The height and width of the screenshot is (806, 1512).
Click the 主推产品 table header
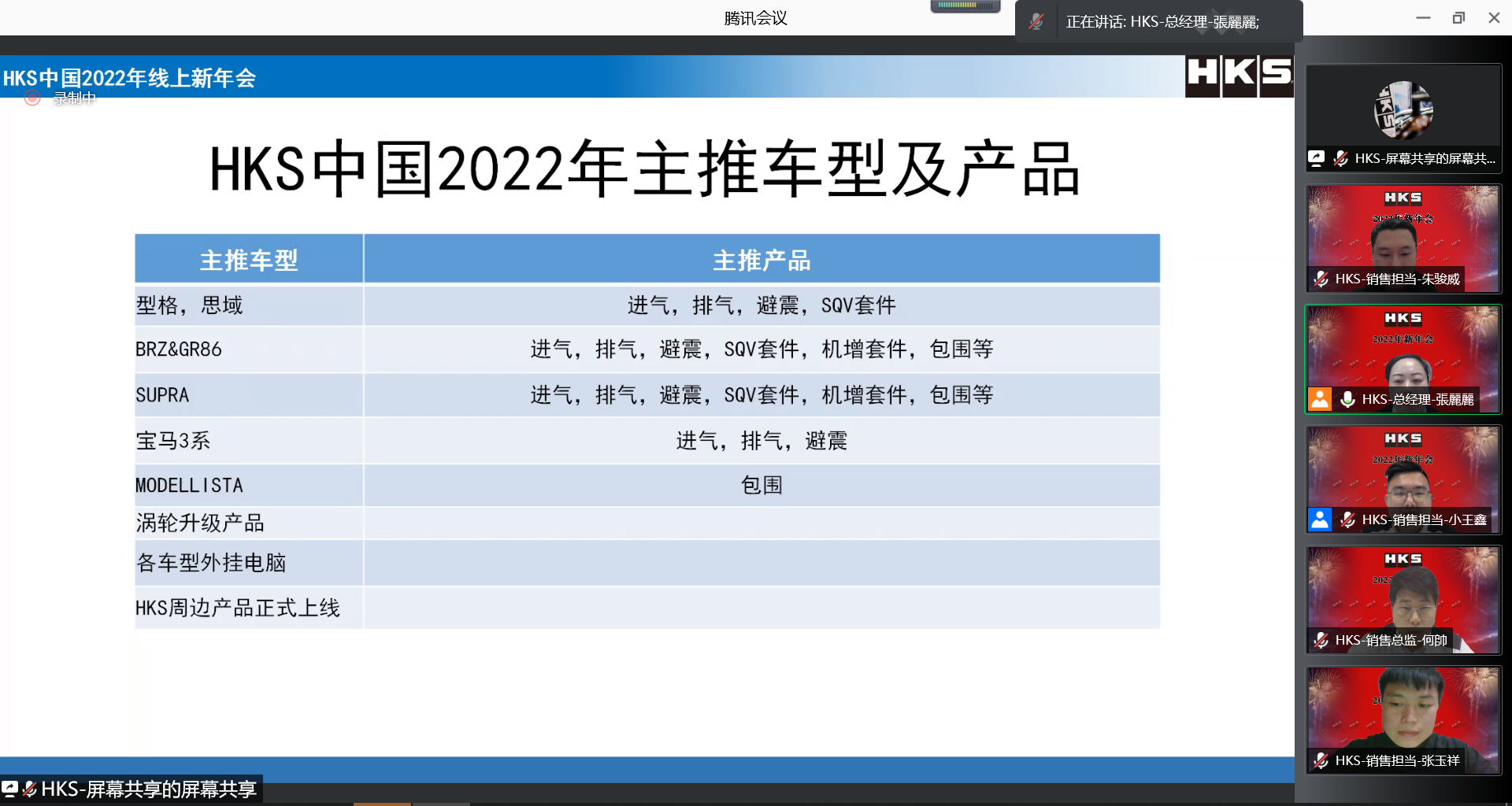pyautogui.click(x=761, y=260)
